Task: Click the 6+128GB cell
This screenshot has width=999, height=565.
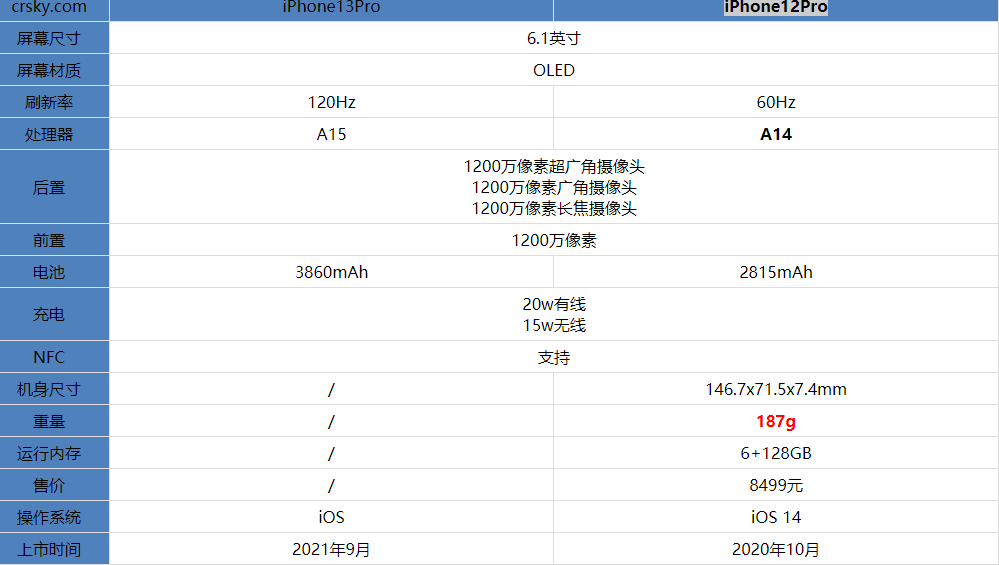Action: click(x=776, y=454)
